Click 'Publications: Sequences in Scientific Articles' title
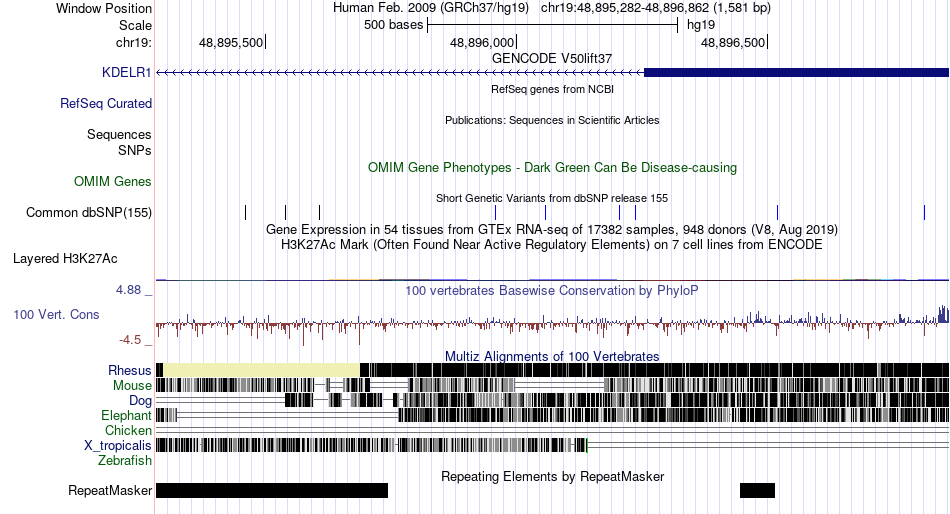The width and height of the screenshot is (950, 514). [x=552, y=120]
